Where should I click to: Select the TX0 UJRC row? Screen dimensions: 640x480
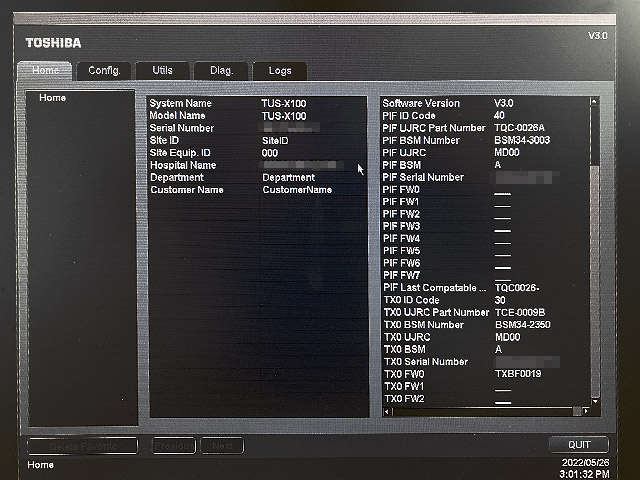click(486, 337)
